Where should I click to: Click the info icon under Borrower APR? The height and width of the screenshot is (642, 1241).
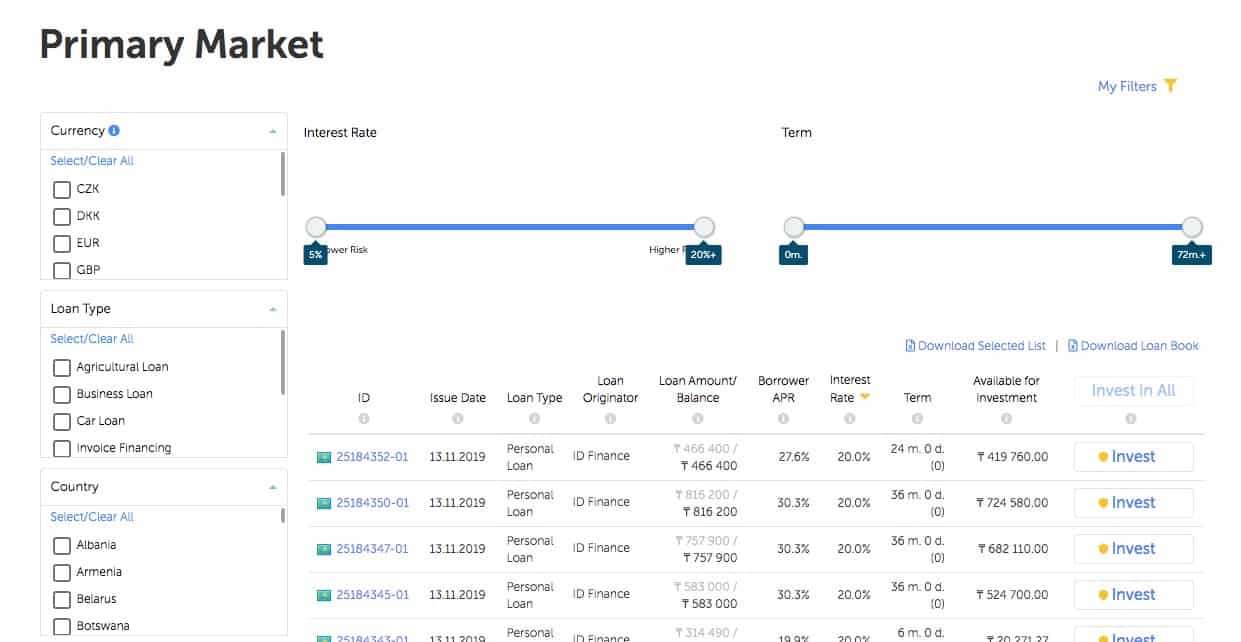(x=783, y=419)
